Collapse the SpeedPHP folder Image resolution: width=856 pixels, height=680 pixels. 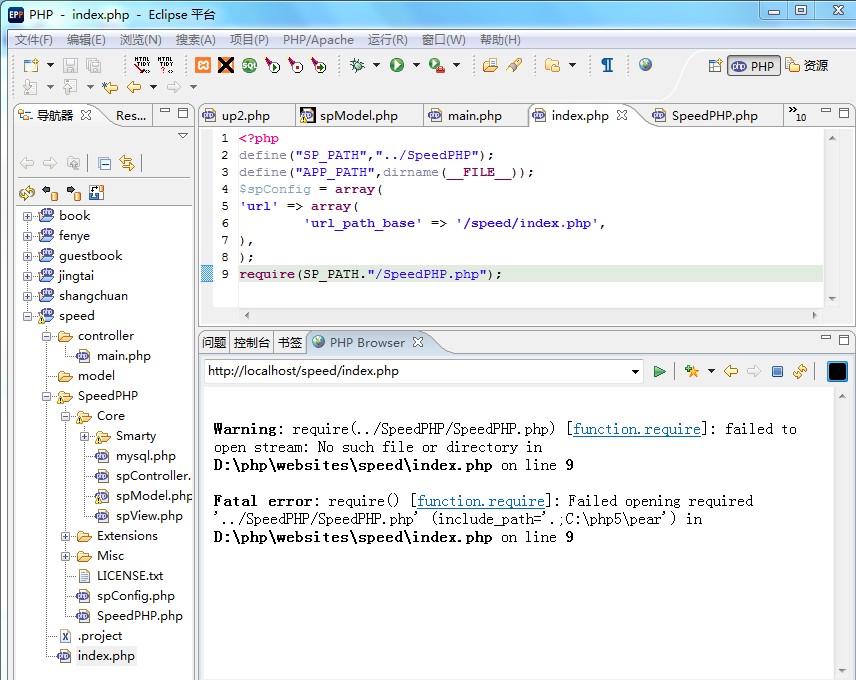coord(46,397)
